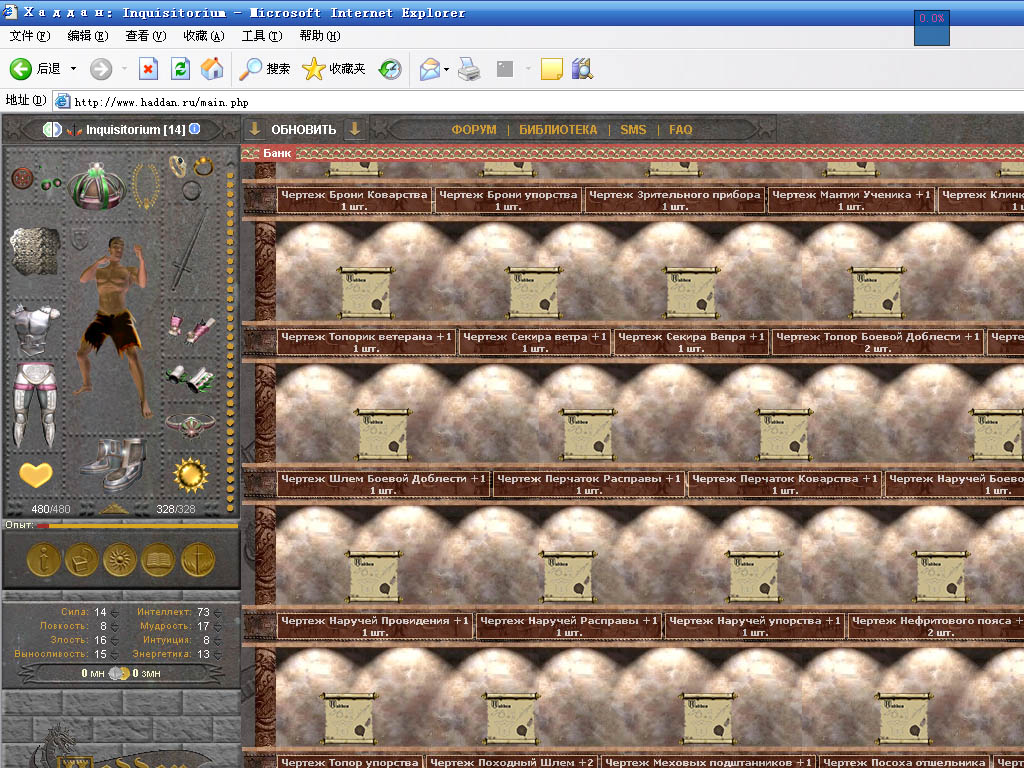
Task: Open the Back button history dropdown arrow
Action: pyautogui.click(x=73, y=69)
